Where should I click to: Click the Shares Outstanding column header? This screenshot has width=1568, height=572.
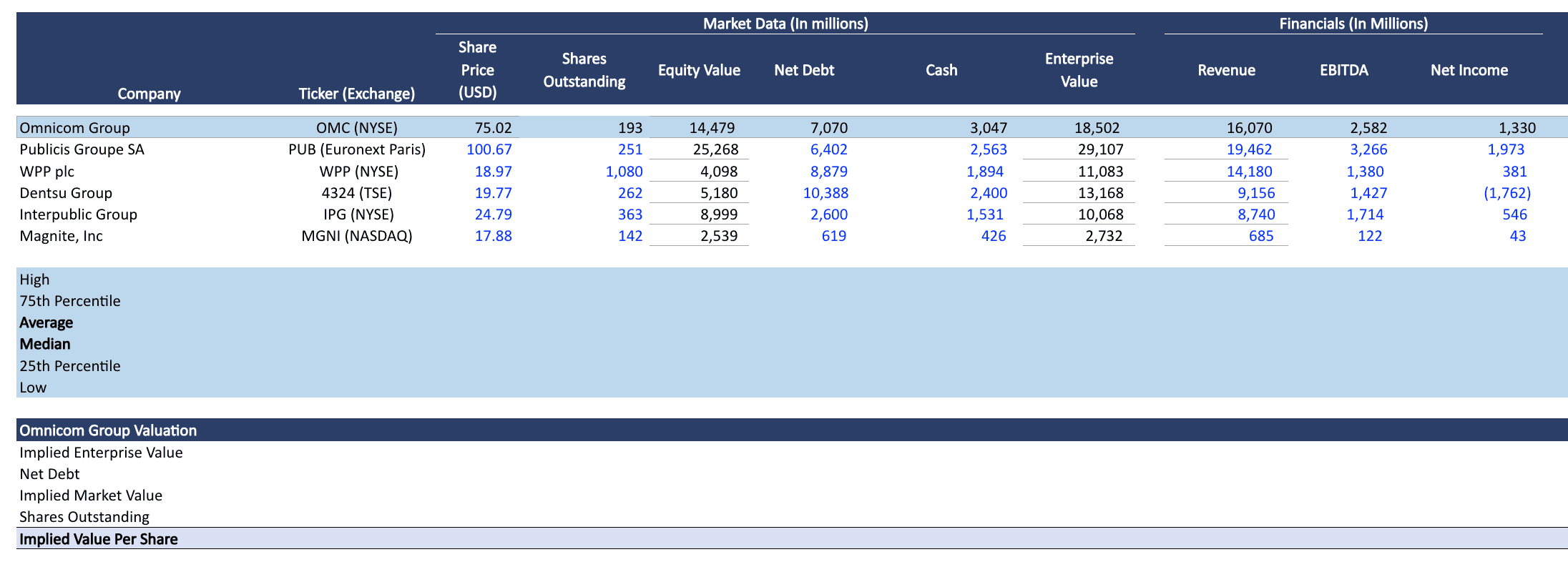coord(584,70)
